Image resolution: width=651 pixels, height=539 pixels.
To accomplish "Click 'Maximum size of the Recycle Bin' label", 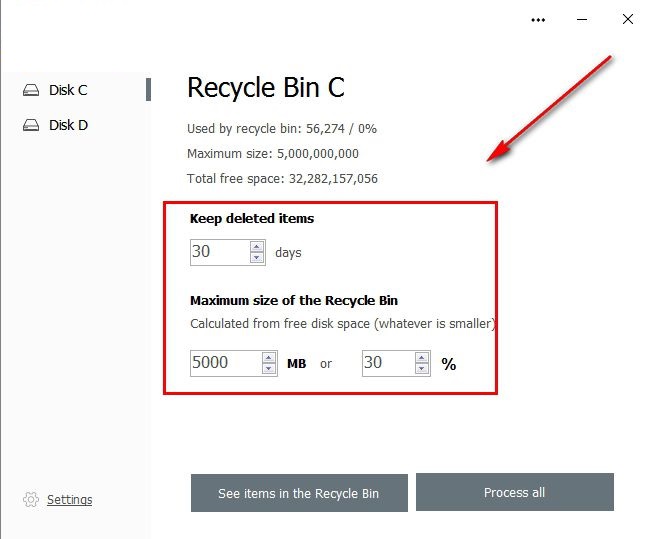I will [x=294, y=300].
